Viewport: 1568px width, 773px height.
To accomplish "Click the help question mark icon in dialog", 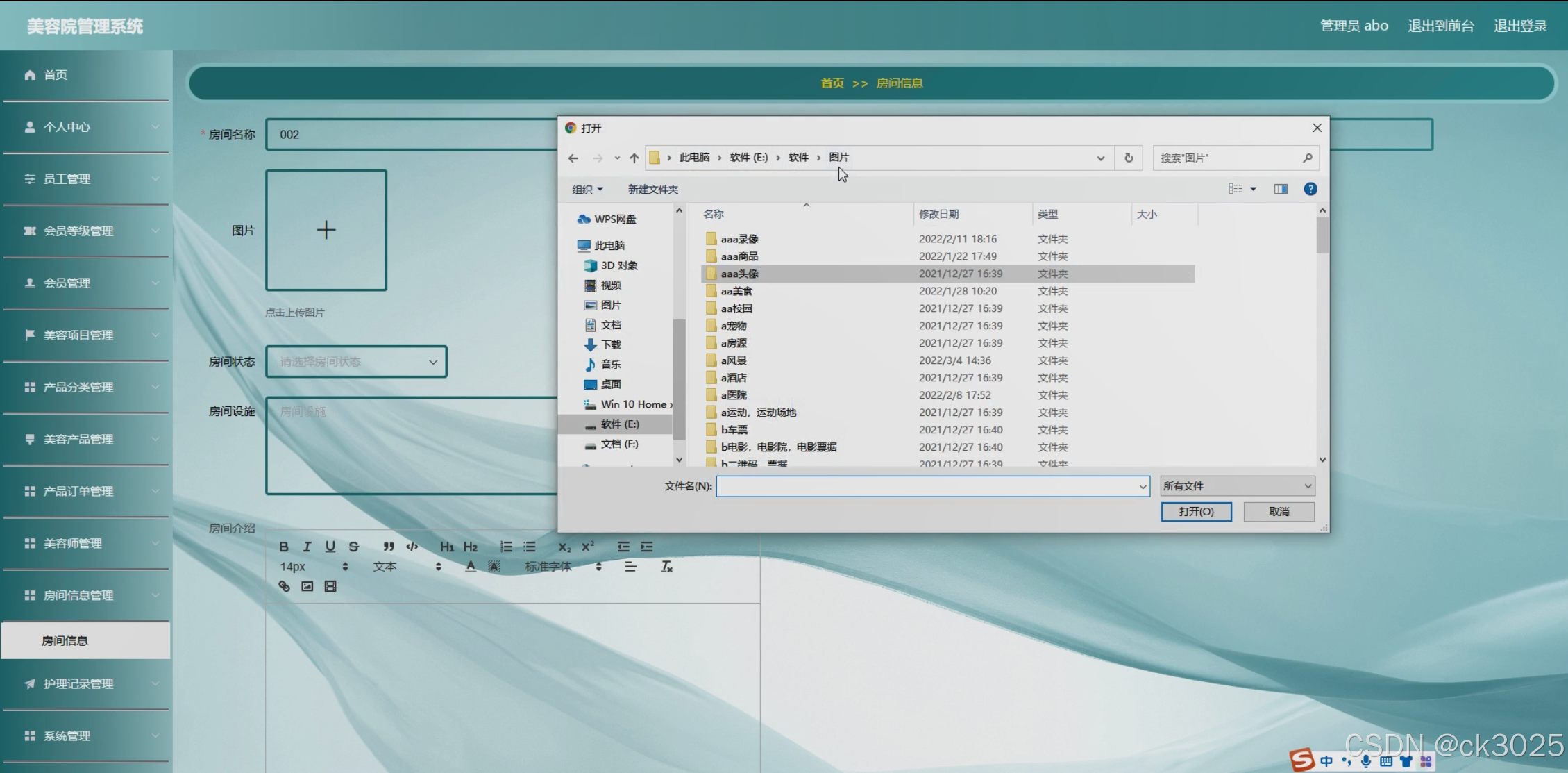I will pyautogui.click(x=1310, y=189).
